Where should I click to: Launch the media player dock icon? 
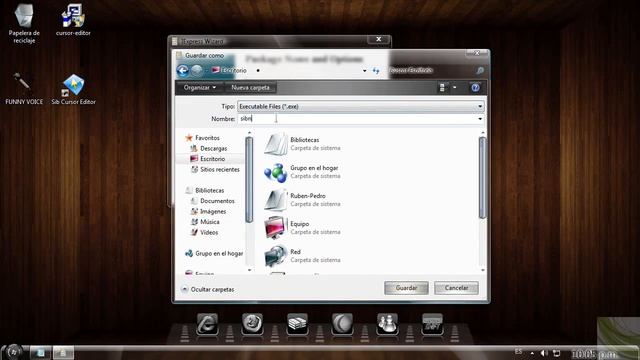pyautogui.click(x=252, y=324)
